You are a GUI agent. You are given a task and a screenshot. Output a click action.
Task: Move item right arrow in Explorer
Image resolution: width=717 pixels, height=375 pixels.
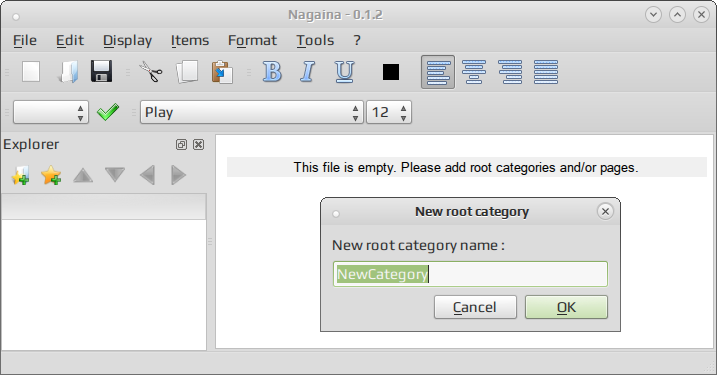click(179, 175)
